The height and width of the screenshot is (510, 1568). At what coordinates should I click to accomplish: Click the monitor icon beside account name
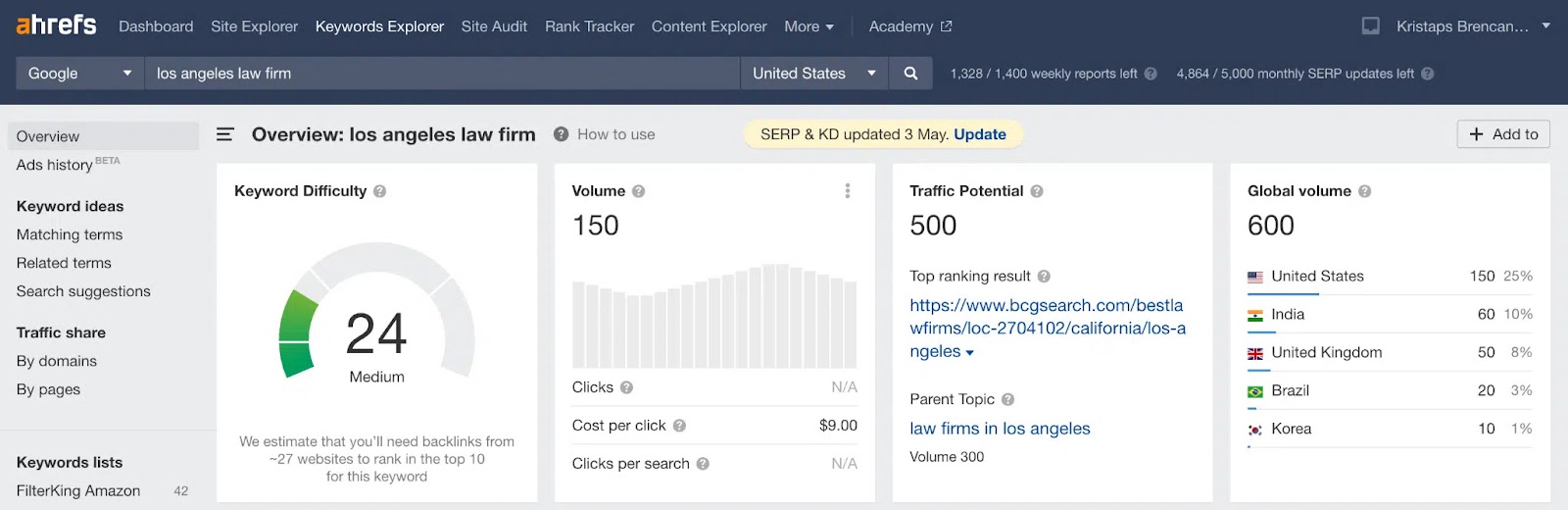[1371, 26]
